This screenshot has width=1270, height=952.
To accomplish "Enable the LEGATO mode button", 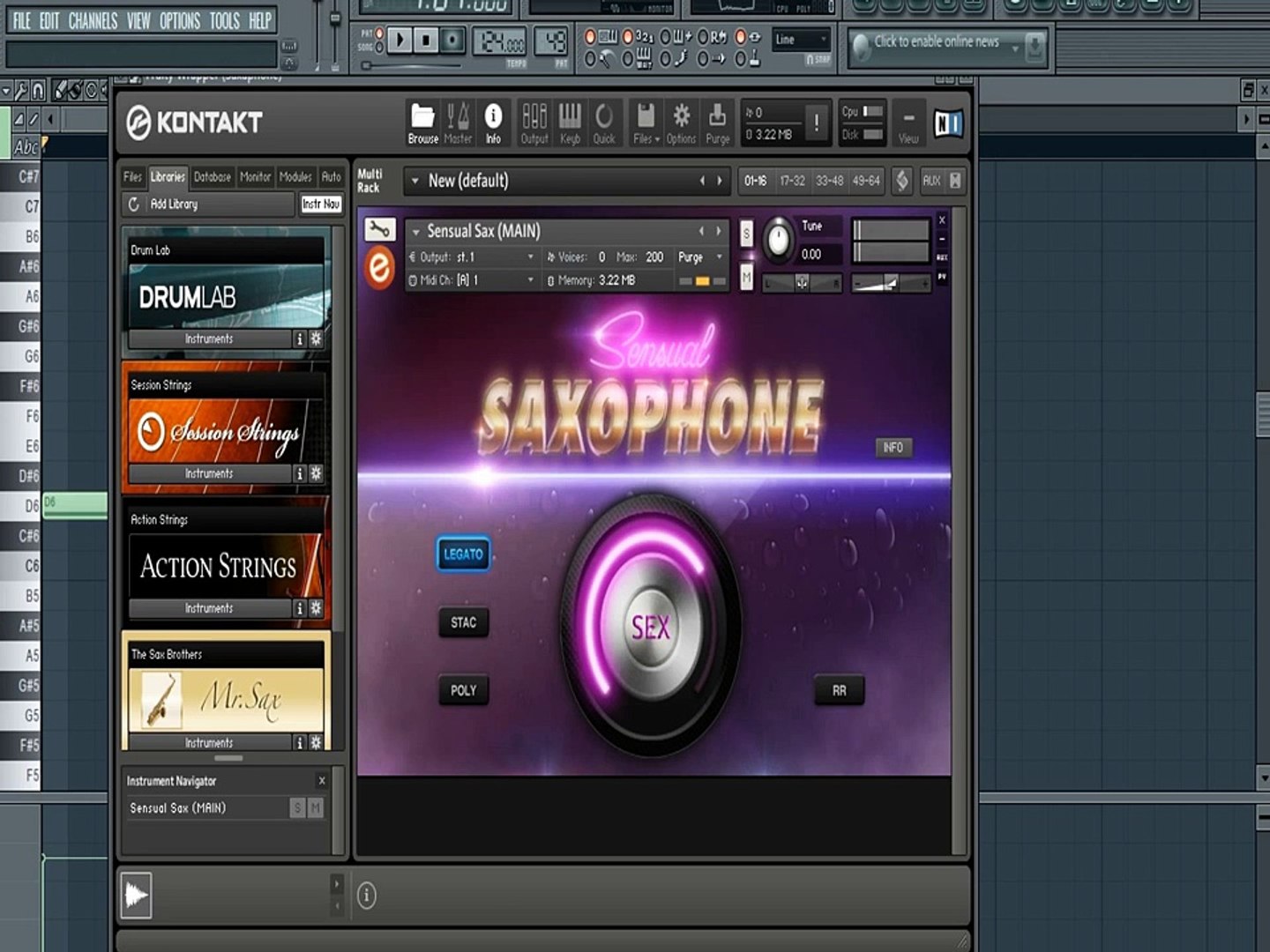I will [463, 554].
